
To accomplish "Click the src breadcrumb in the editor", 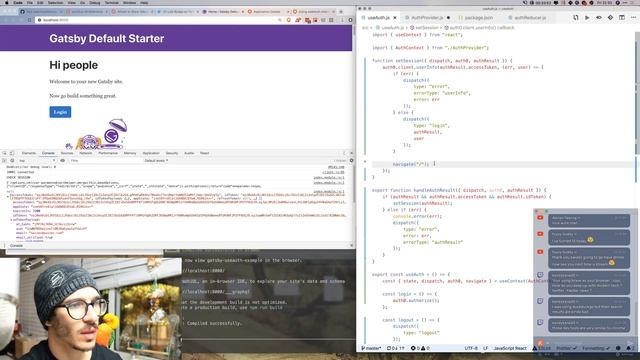I will [x=364, y=28].
